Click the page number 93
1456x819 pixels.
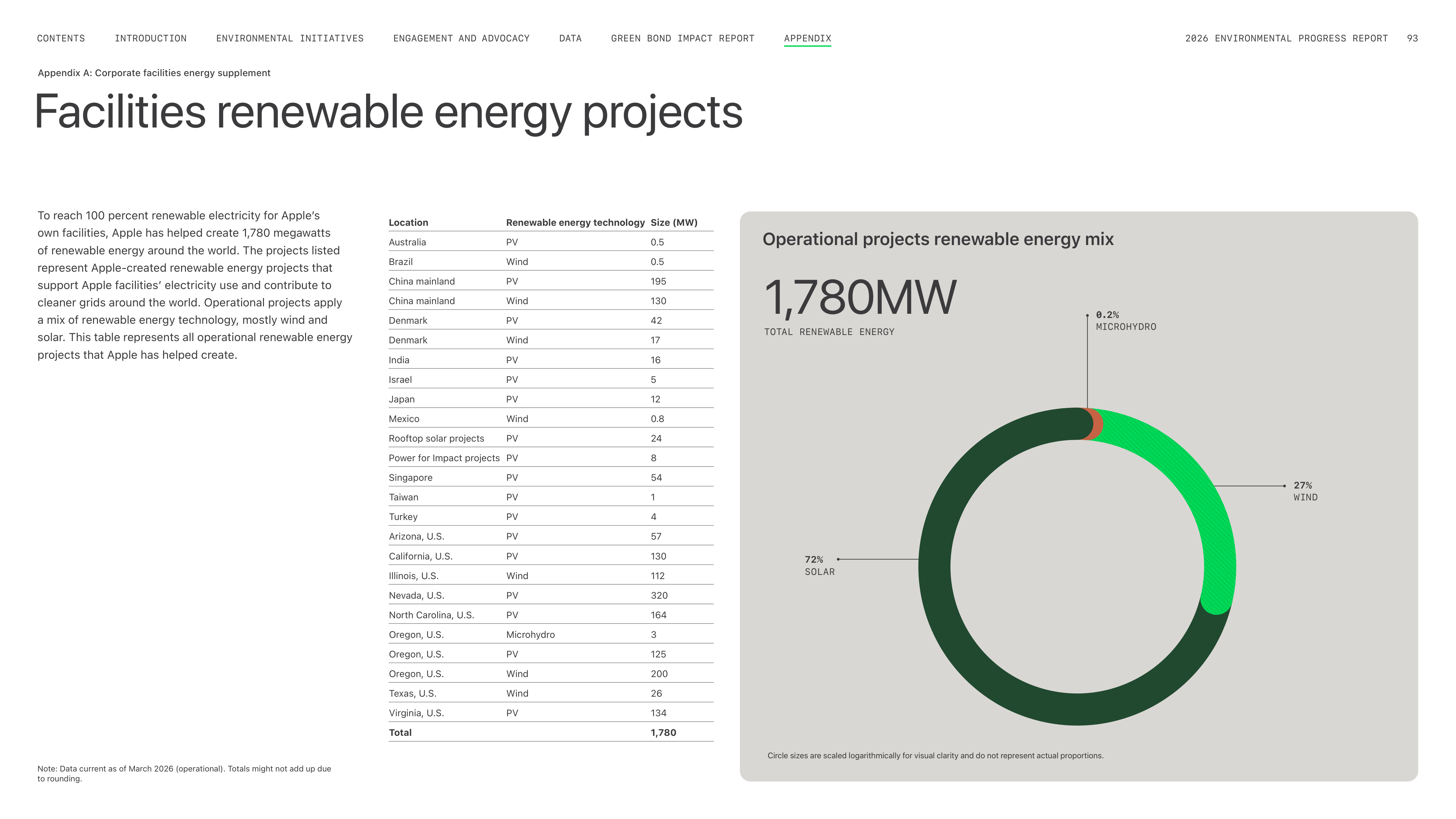[x=1412, y=39]
